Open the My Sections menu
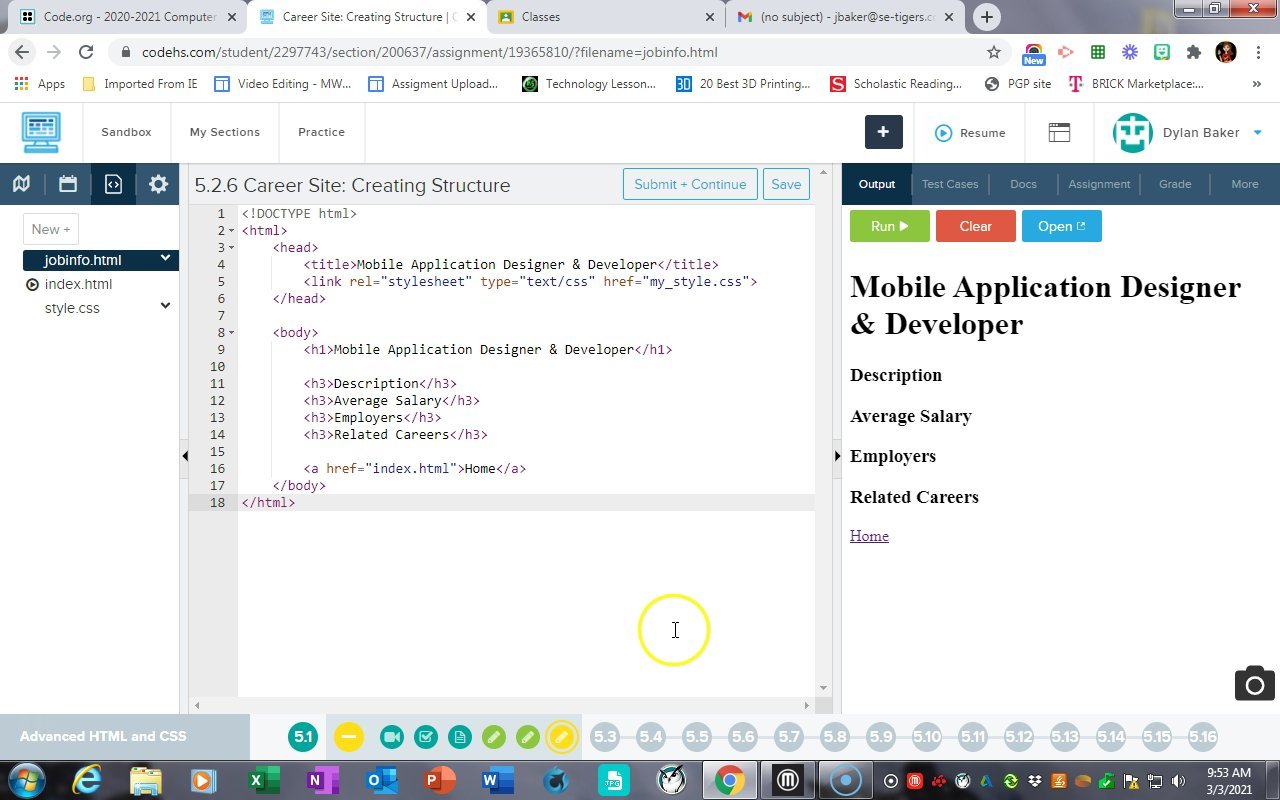The height and width of the screenshot is (800, 1280). click(x=224, y=132)
